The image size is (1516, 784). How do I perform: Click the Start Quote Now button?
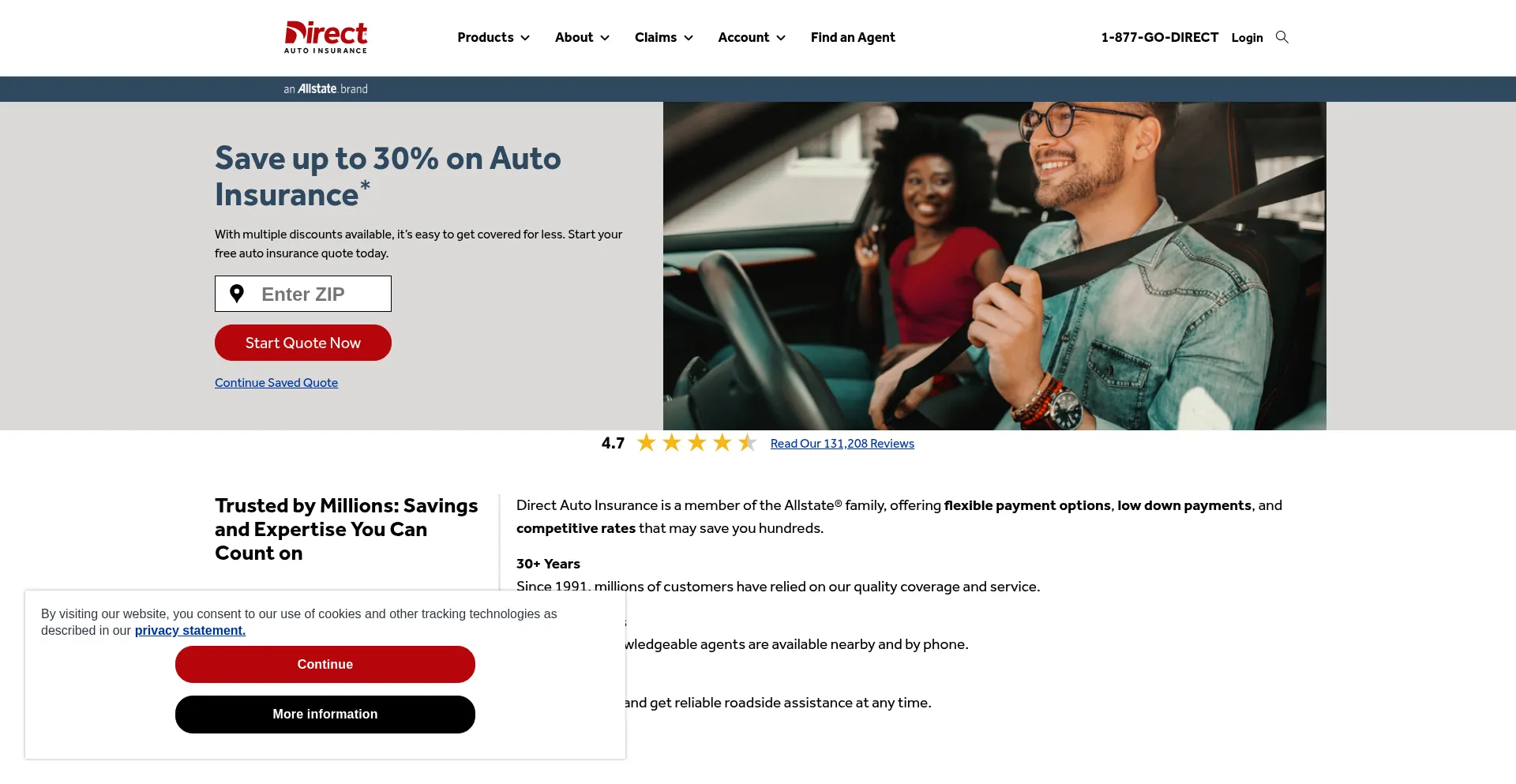tap(303, 343)
